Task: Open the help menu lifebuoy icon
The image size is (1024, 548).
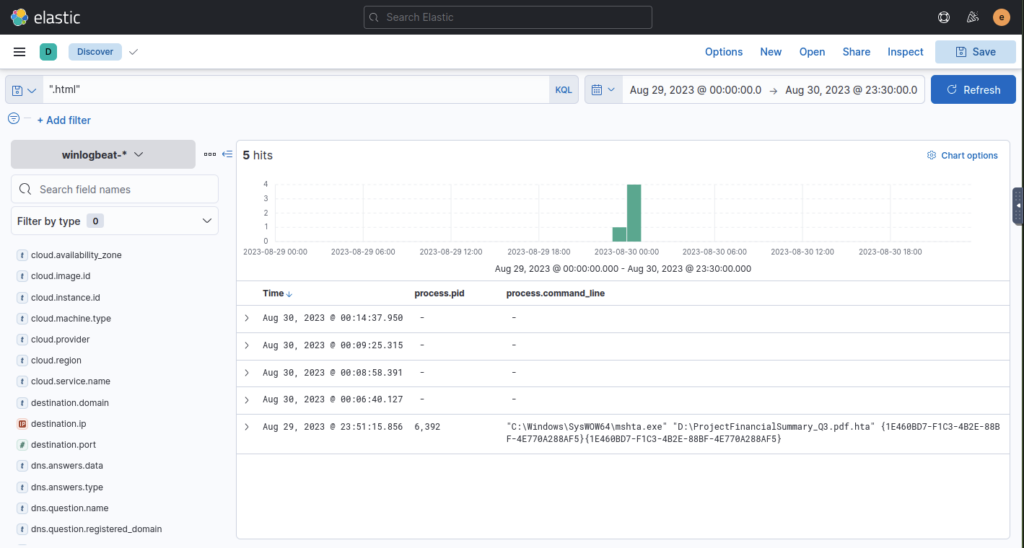Action: tap(944, 18)
